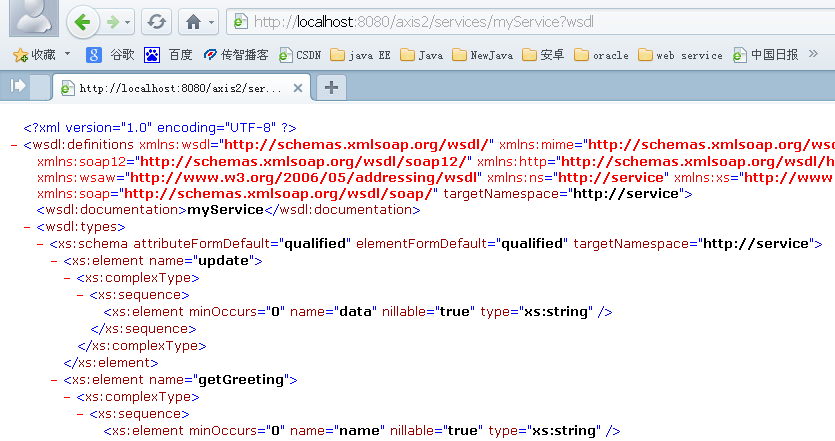Image resolution: width=835 pixels, height=441 pixels.
Task: Click the forward navigation arrow
Action: (x=113, y=21)
